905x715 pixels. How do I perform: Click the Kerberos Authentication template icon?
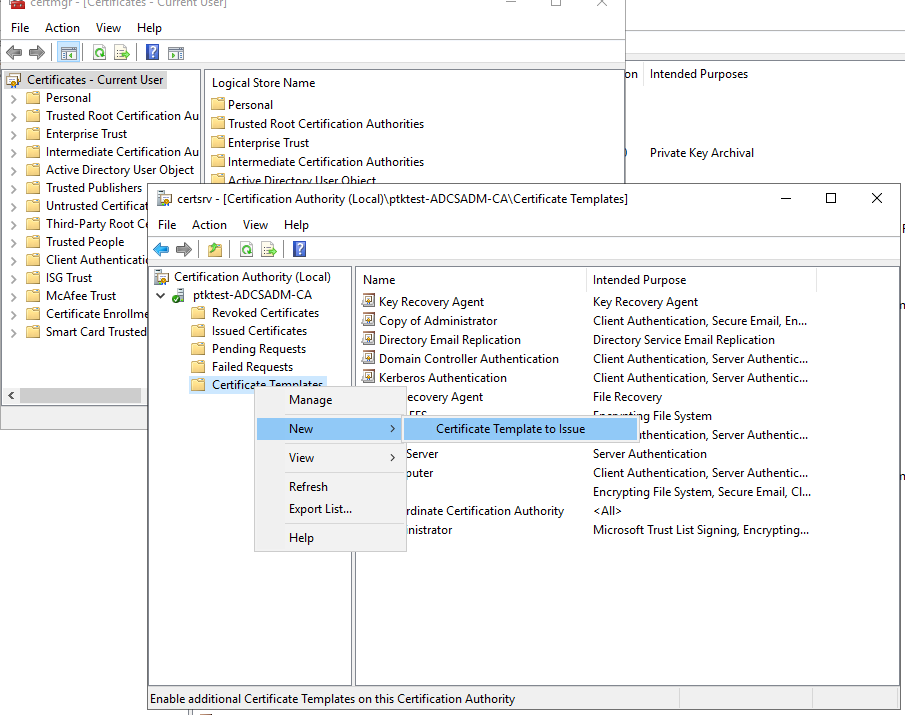coord(368,377)
